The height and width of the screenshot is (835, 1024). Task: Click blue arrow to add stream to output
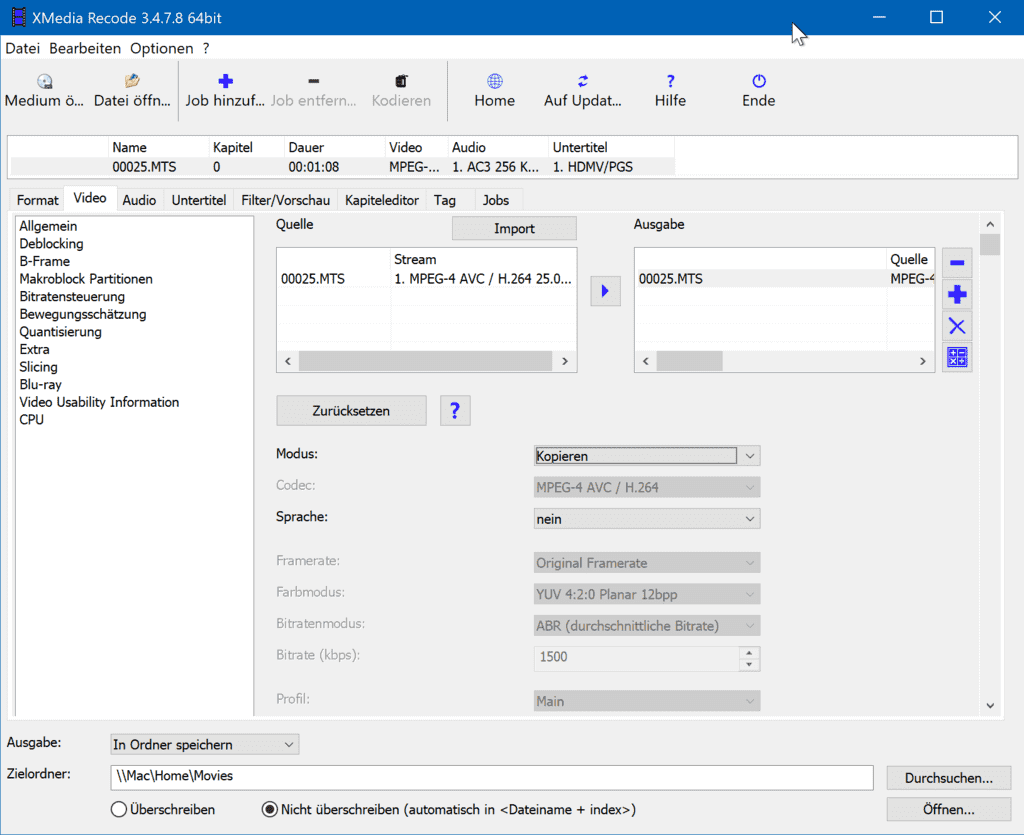pyautogui.click(x=605, y=291)
